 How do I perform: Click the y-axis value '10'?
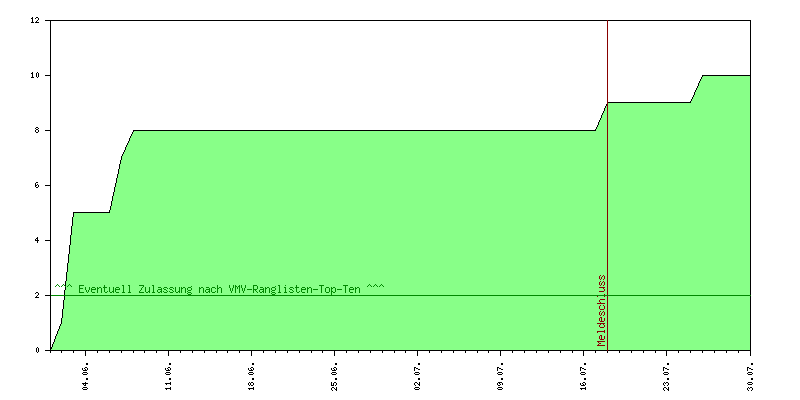point(35,76)
